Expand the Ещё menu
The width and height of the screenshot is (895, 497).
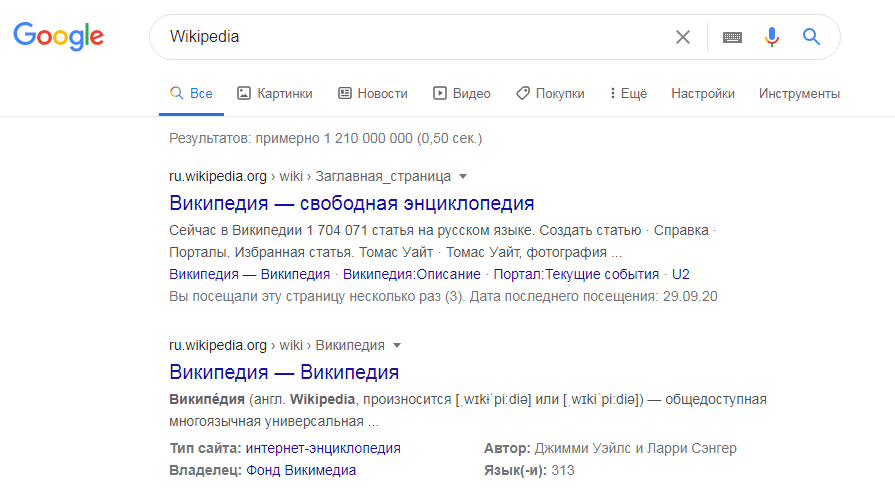[x=628, y=94]
